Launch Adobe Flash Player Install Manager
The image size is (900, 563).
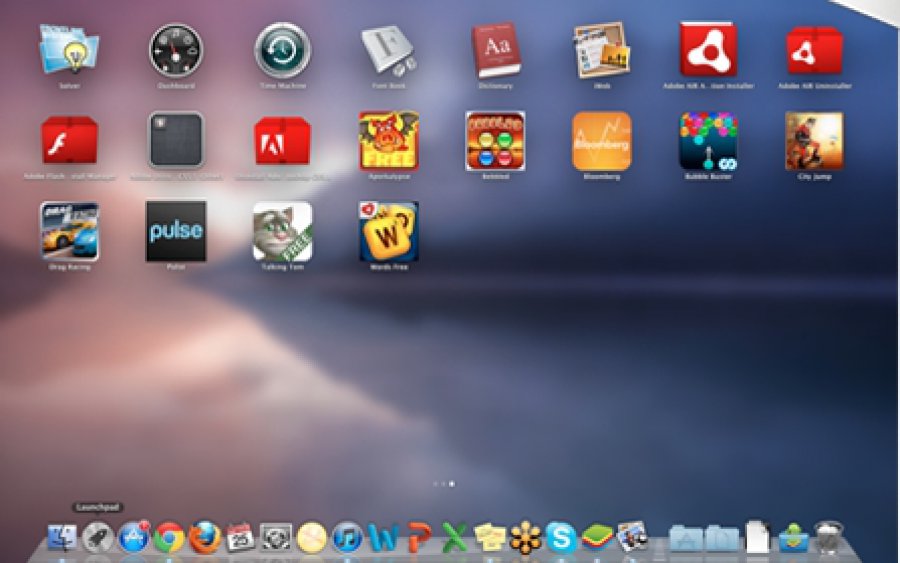tap(69, 141)
